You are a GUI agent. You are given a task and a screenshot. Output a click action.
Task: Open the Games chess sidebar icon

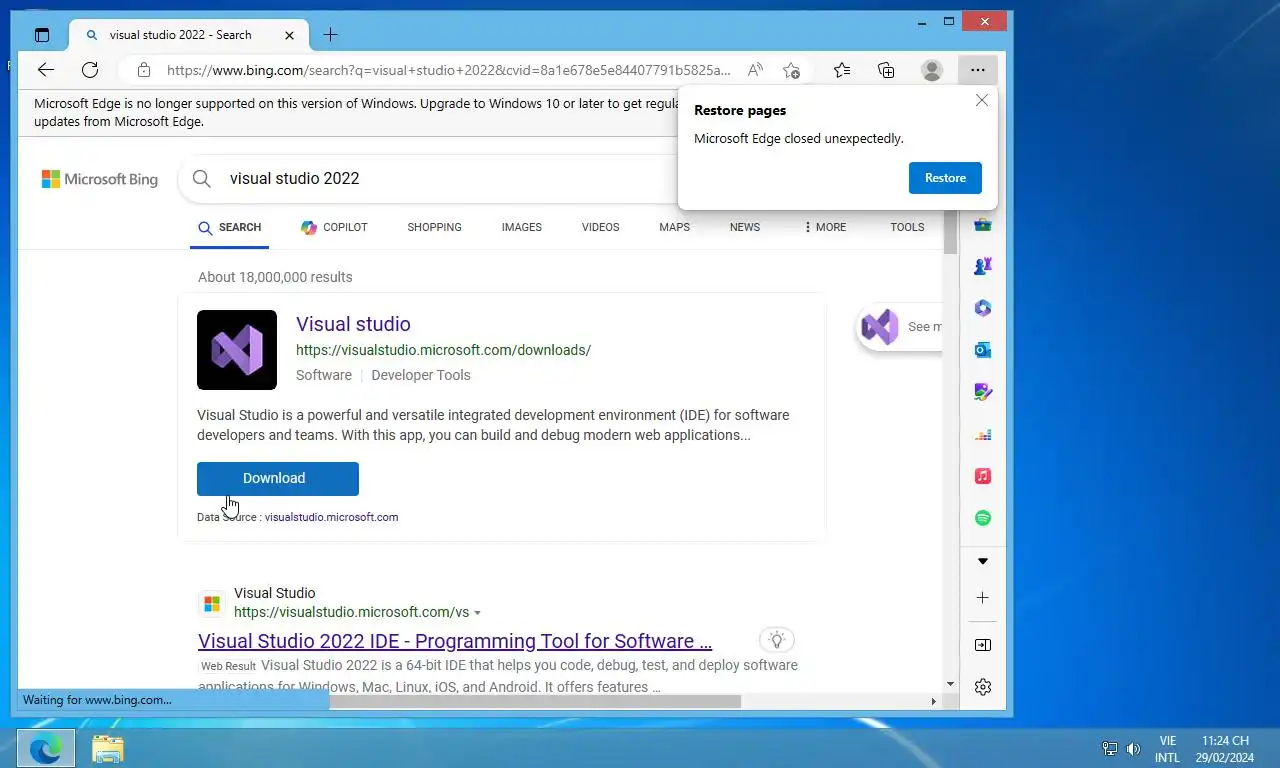point(983,266)
